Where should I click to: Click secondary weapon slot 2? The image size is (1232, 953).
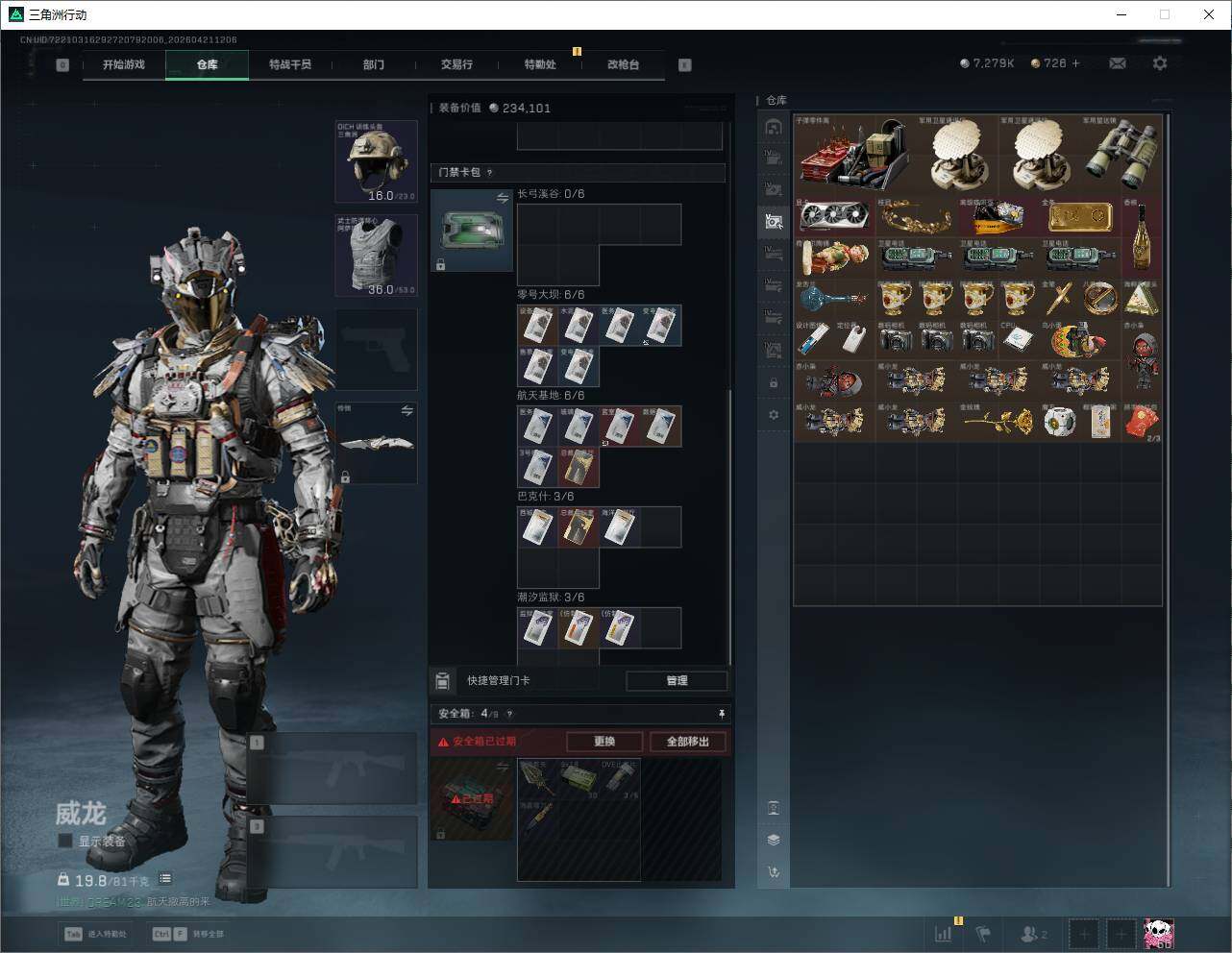tap(333, 852)
